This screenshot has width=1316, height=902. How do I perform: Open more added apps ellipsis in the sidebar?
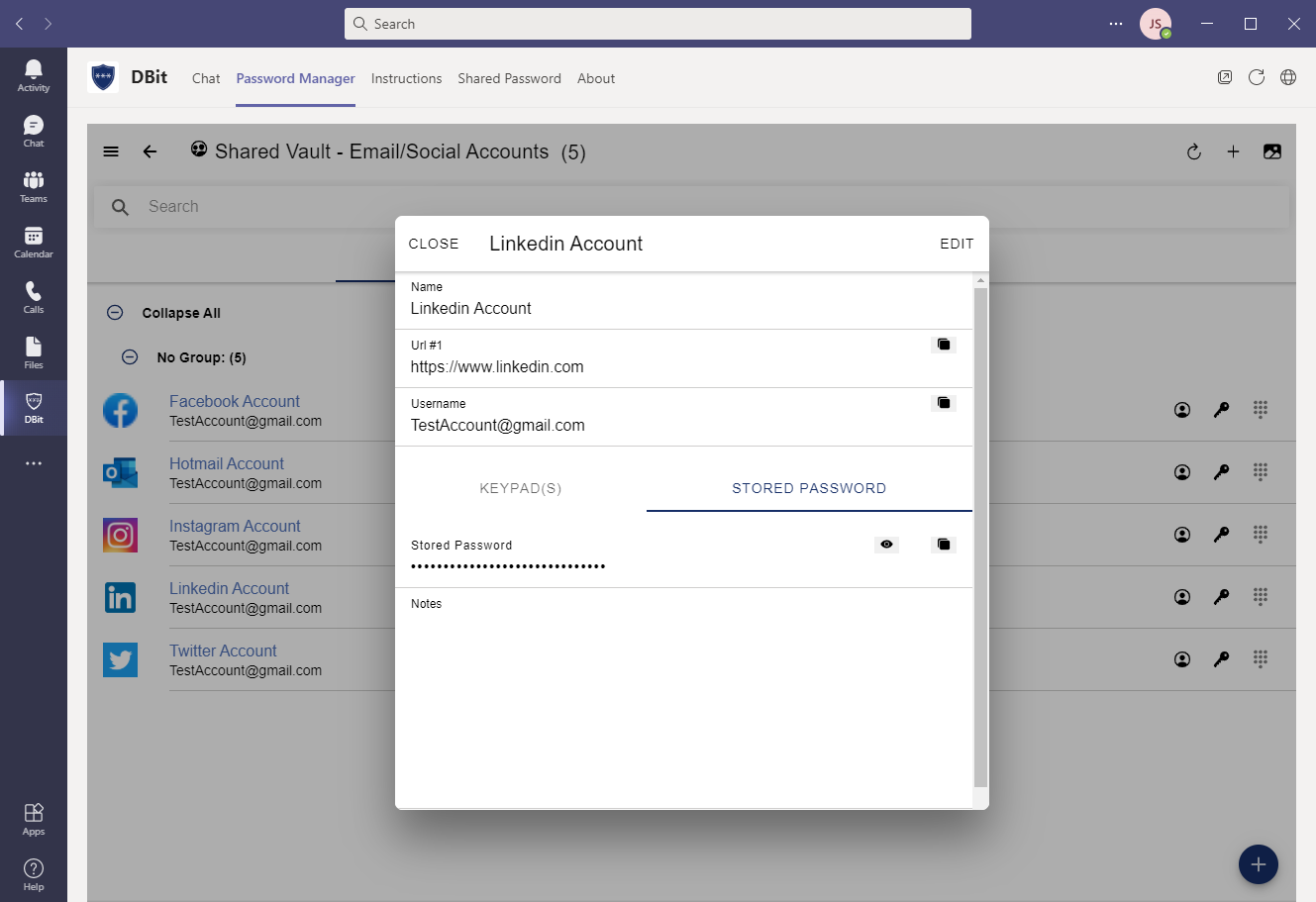34,463
